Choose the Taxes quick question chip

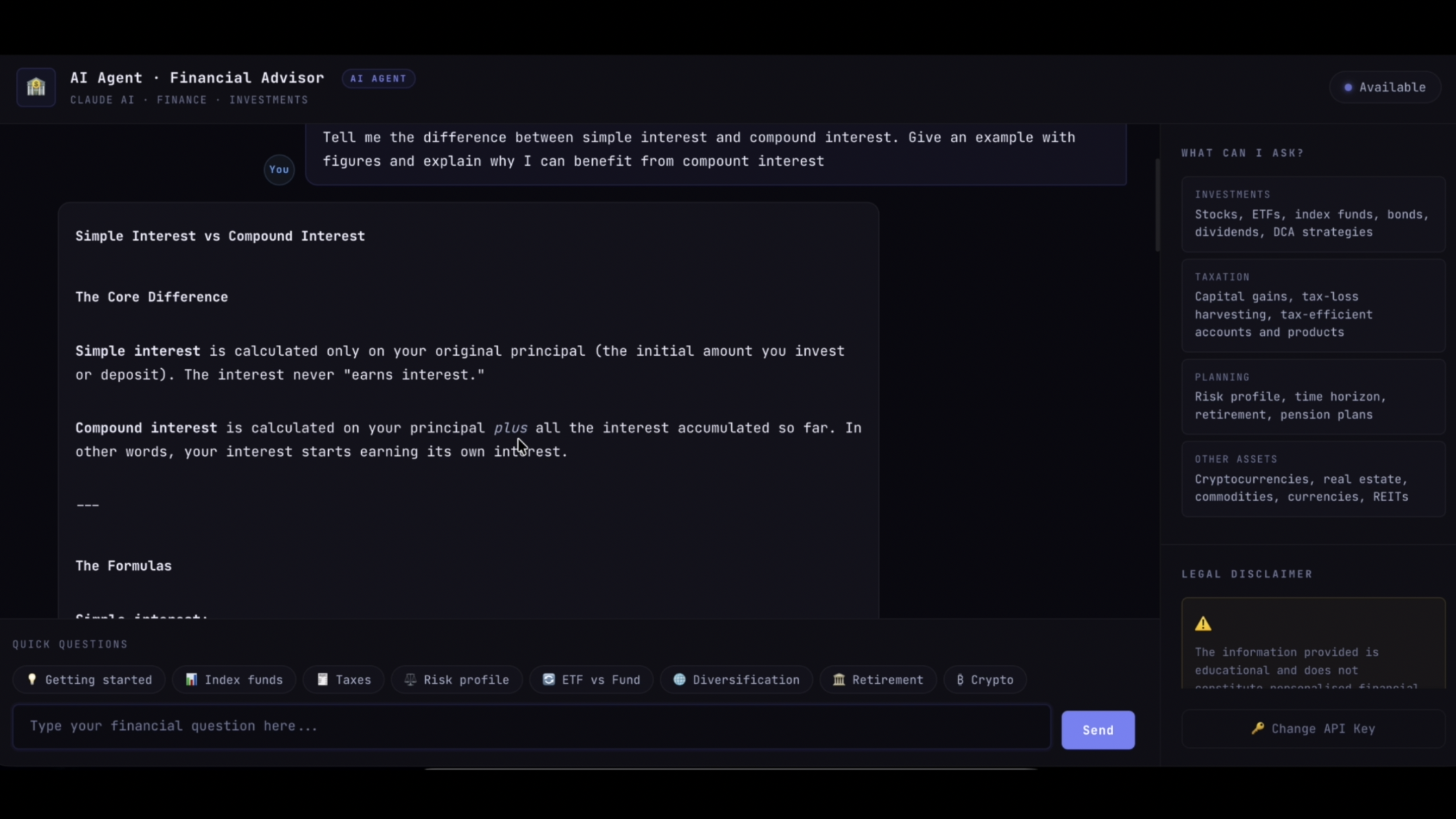click(x=344, y=679)
